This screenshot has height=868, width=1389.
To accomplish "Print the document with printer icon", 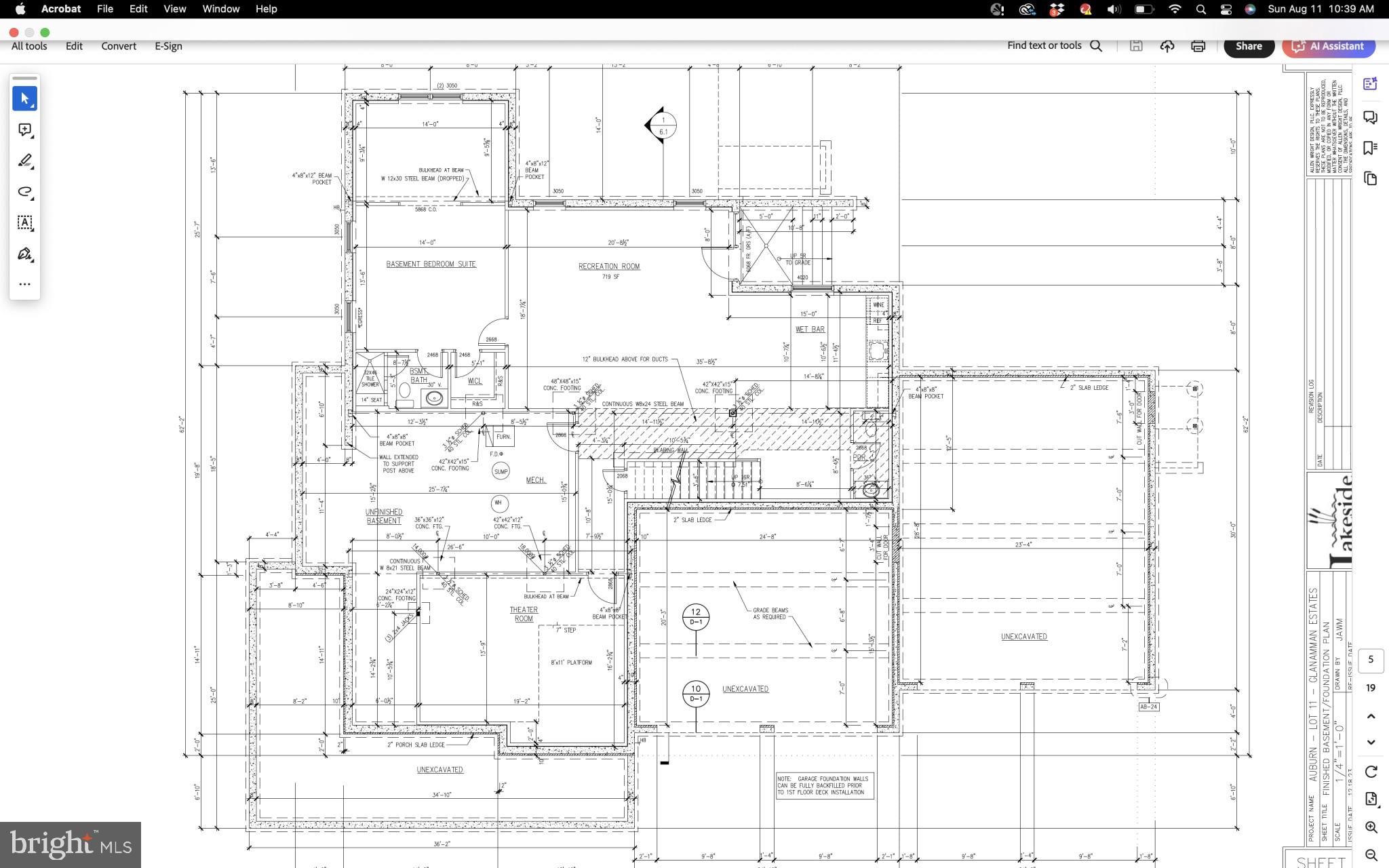I will (x=1198, y=46).
